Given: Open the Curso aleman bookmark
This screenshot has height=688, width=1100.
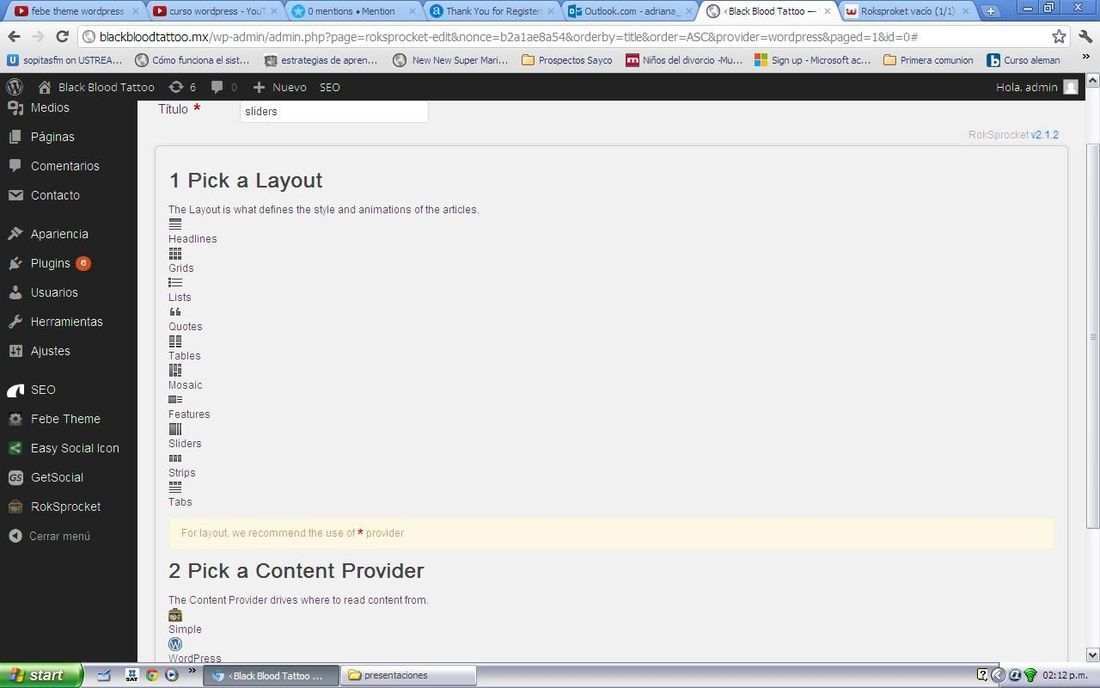Looking at the screenshot, I should click(x=1024, y=60).
